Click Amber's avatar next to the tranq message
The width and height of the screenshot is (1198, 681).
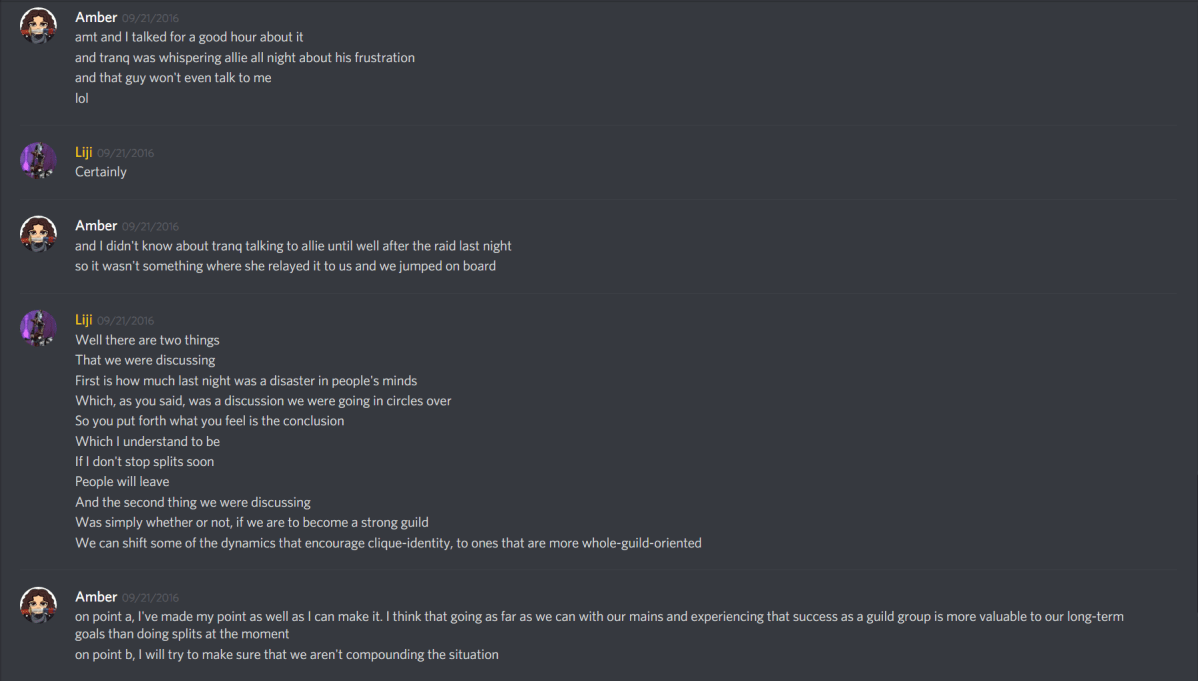pos(37,233)
